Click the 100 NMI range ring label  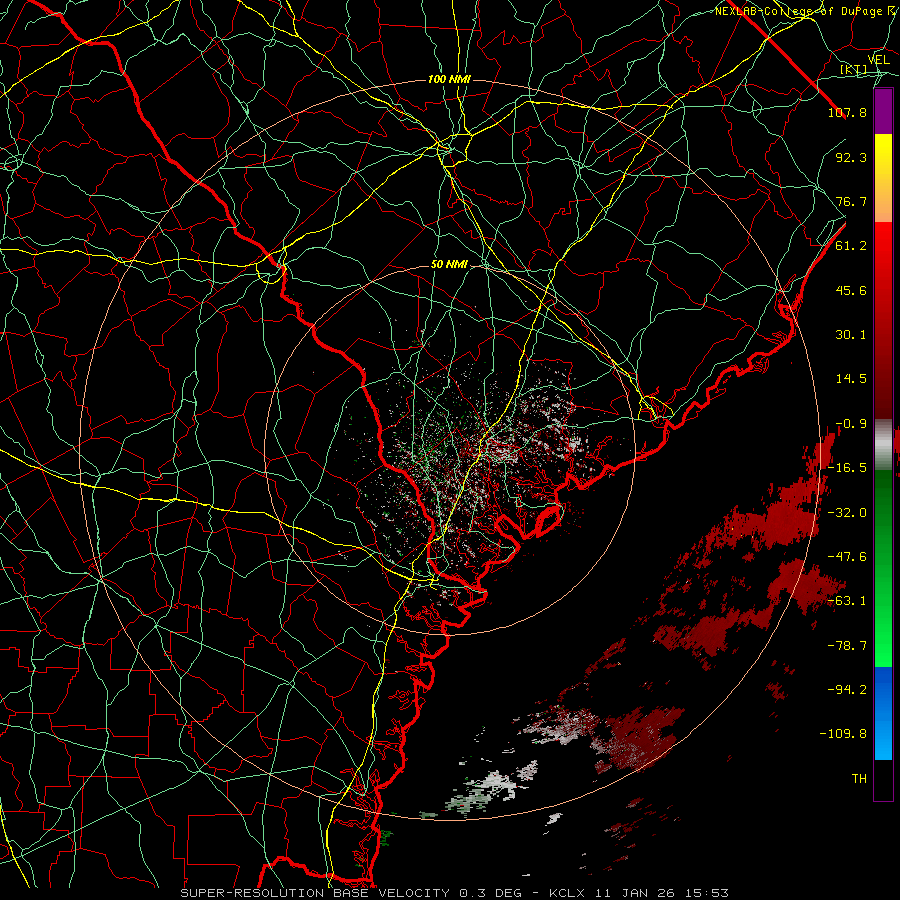[449, 79]
